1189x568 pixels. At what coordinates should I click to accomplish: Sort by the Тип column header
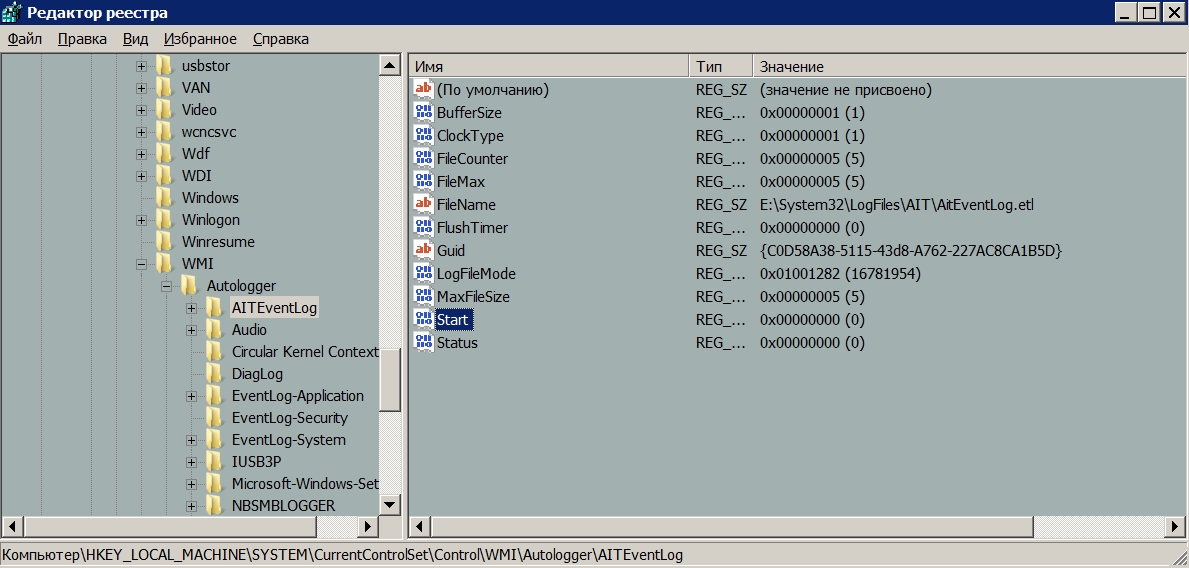[x=721, y=67]
